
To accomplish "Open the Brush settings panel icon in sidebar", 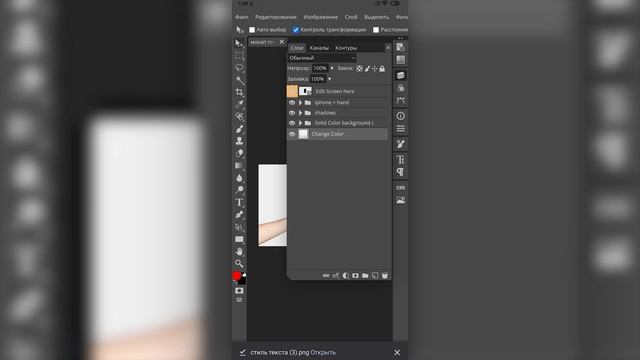I will 400,144.
